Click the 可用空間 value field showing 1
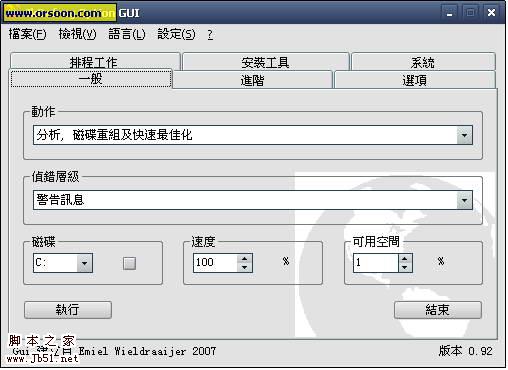The height and width of the screenshot is (370, 508). click(376, 263)
